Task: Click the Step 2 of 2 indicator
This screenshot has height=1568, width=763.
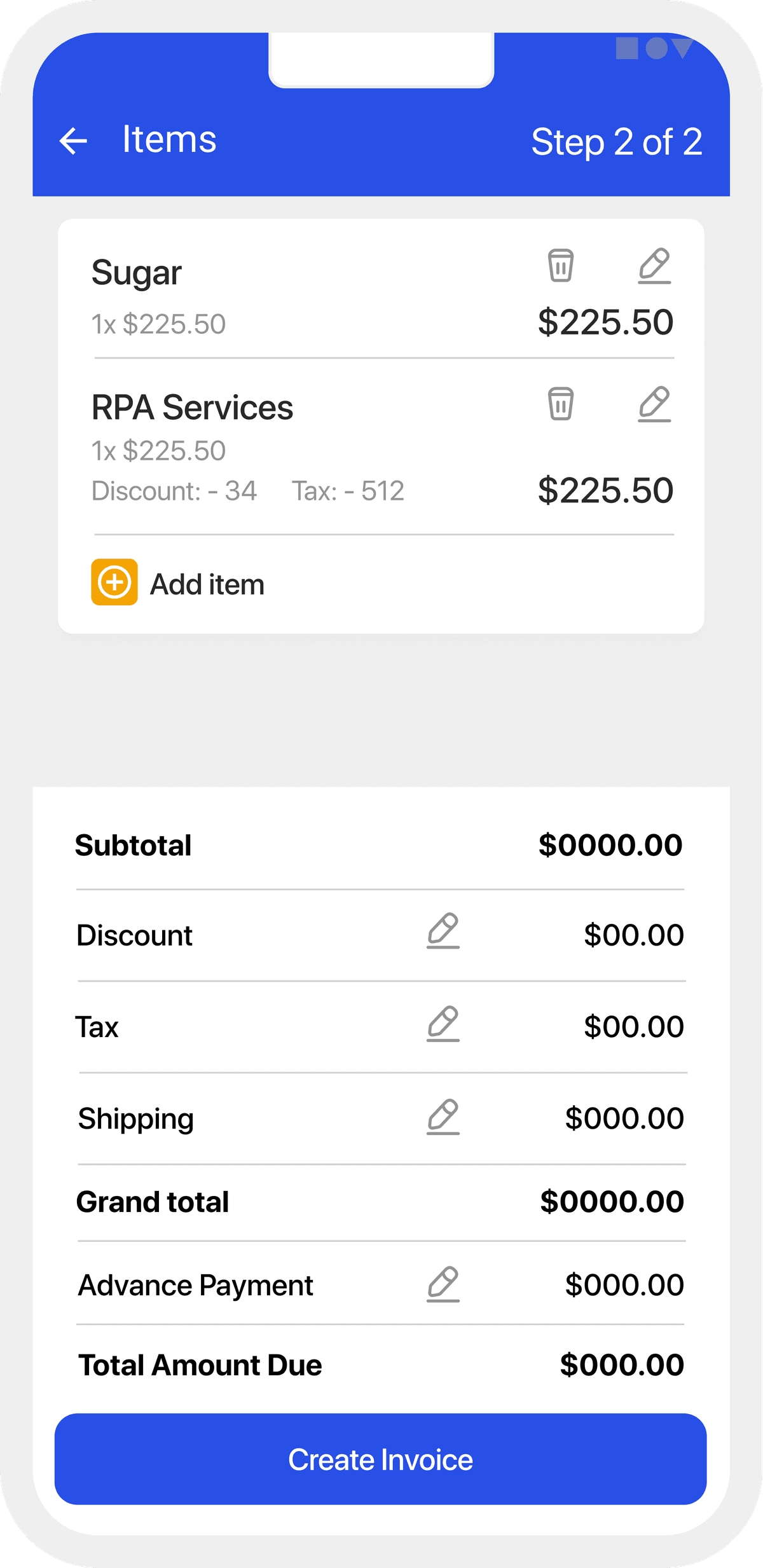Action: point(616,142)
